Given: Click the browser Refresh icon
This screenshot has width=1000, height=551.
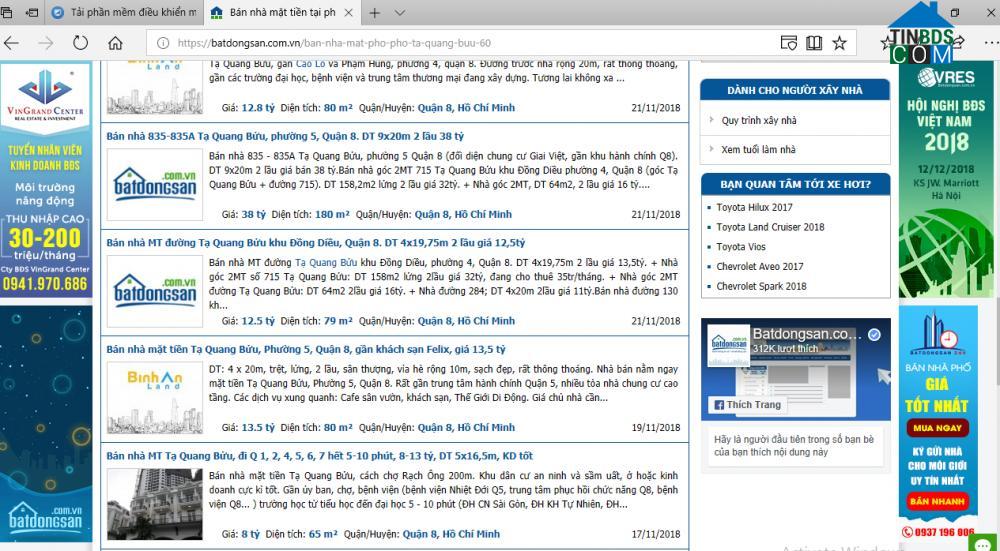Looking at the screenshot, I should [x=79, y=43].
